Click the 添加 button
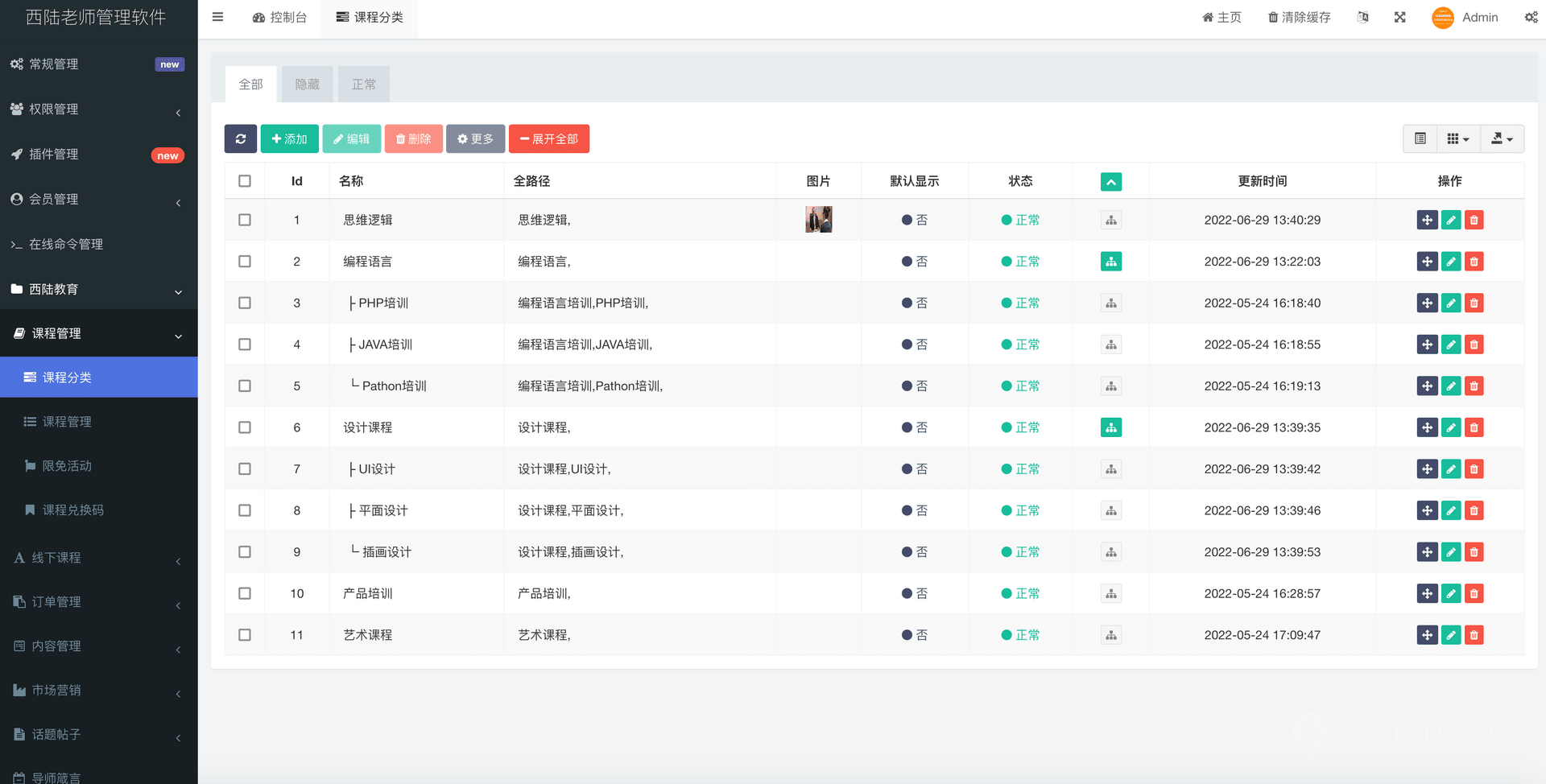 pos(290,138)
